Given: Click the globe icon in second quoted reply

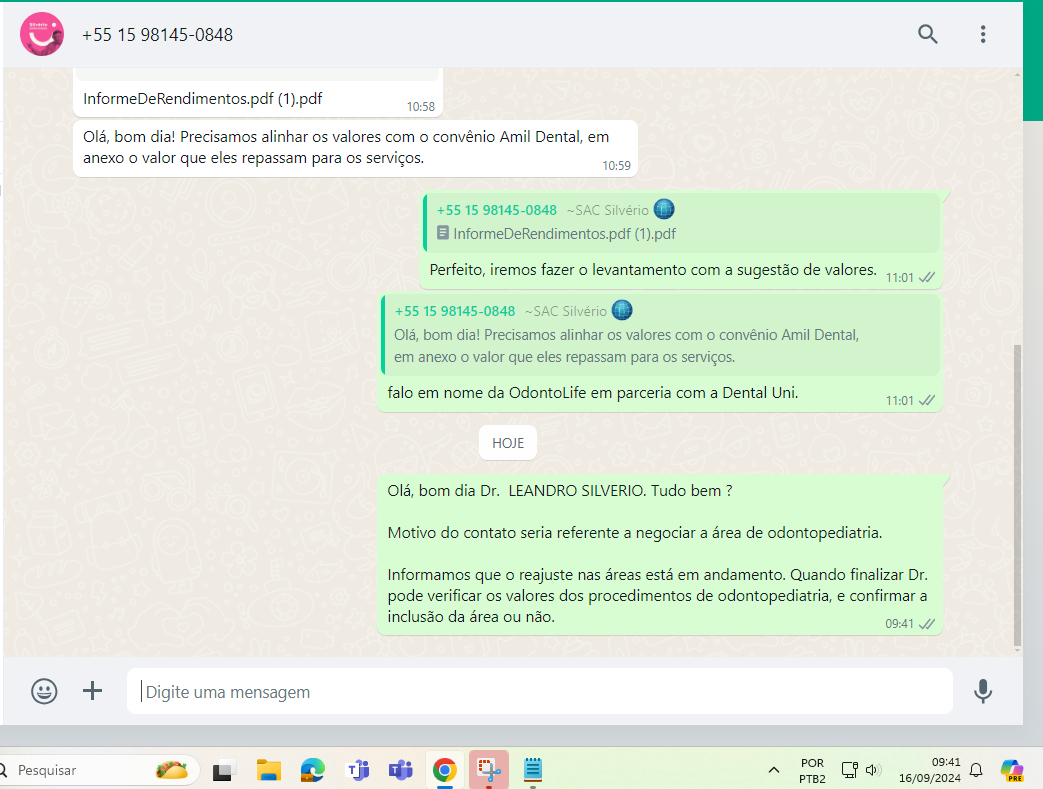Looking at the screenshot, I should click(x=622, y=310).
